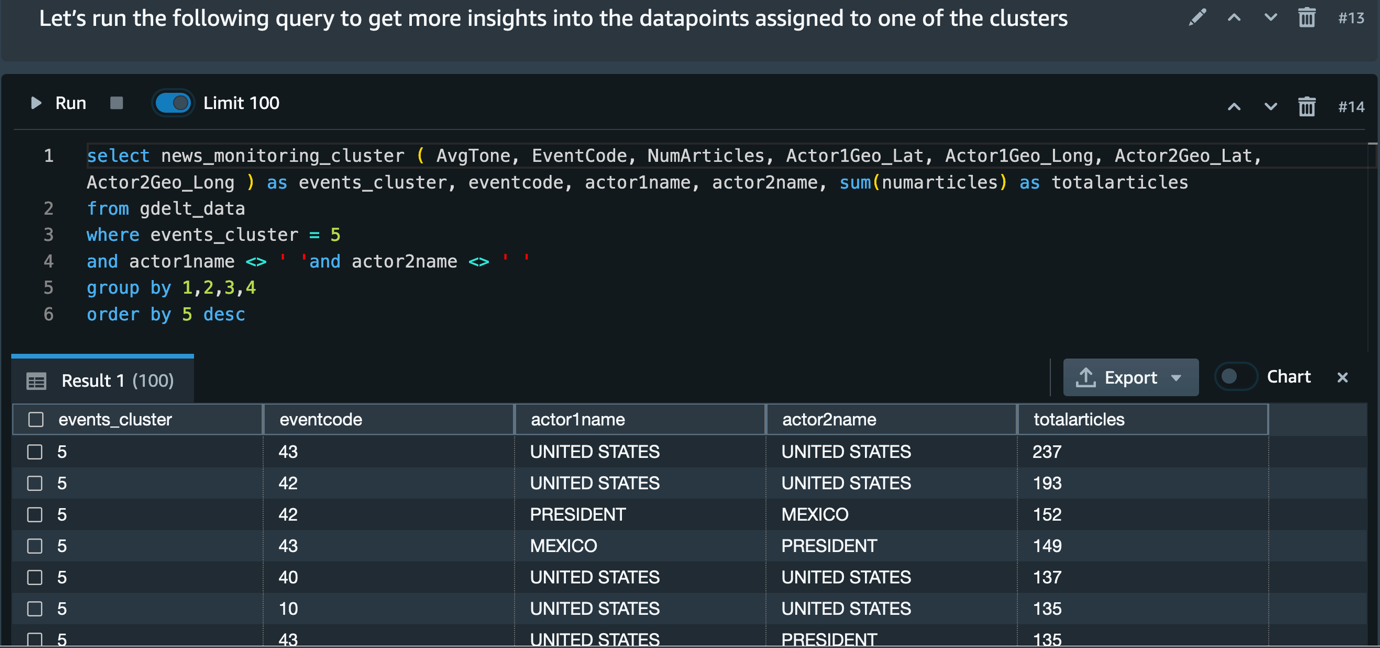Viewport: 1380px width, 648px height.
Task: Sort by totalarticles column header
Action: click(x=1142, y=420)
